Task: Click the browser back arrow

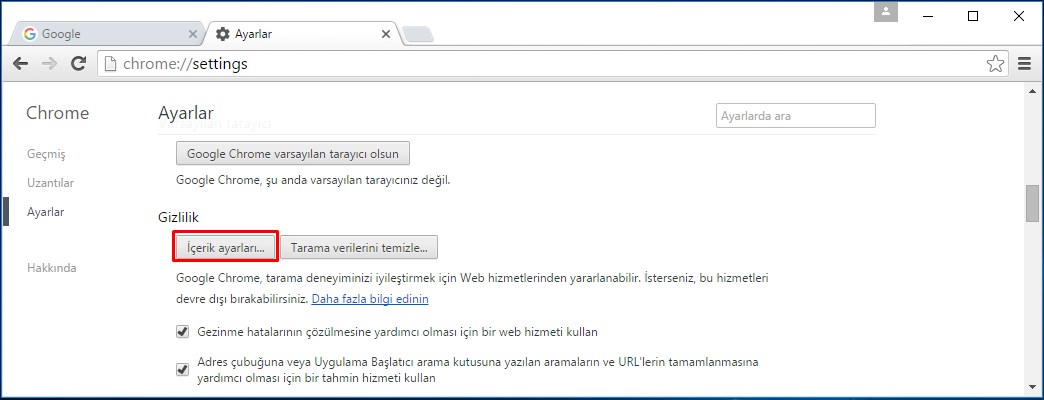Action: (x=20, y=64)
